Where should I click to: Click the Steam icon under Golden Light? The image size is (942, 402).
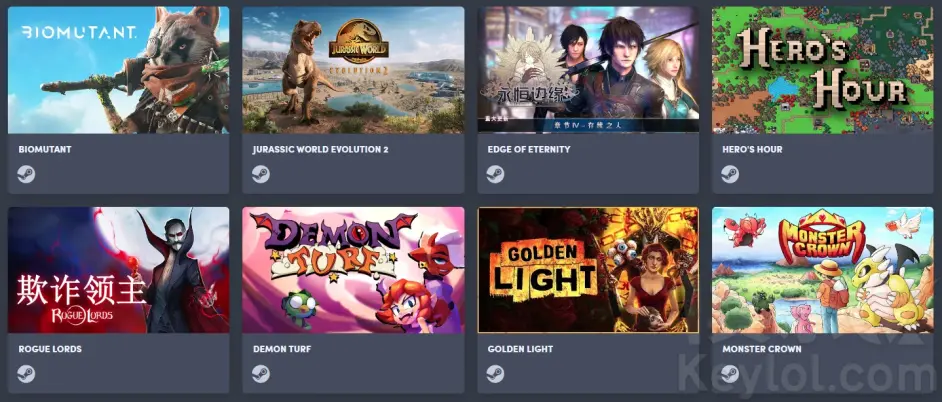coord(496,374)
